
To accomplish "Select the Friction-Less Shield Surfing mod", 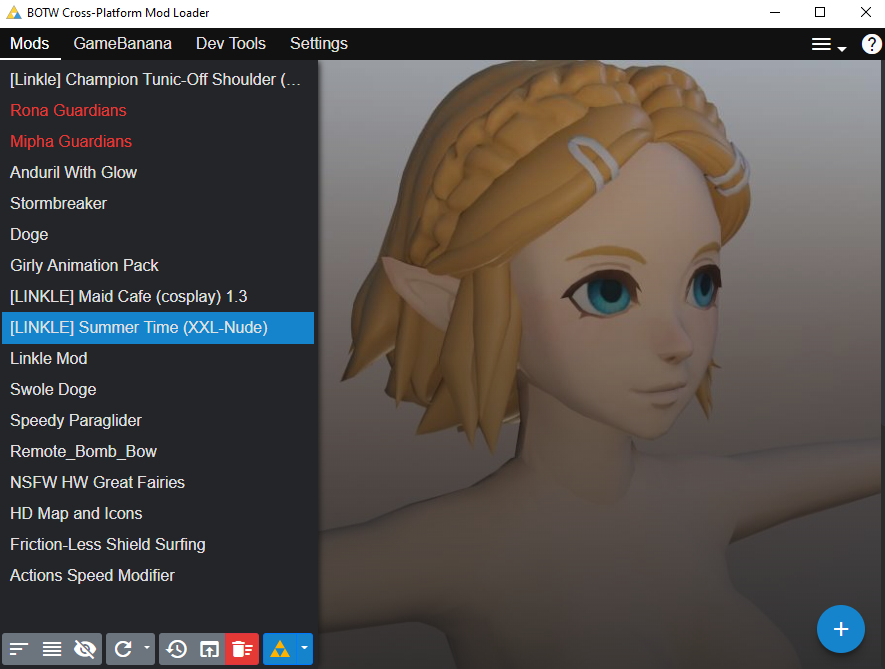I will coord(158,545).
